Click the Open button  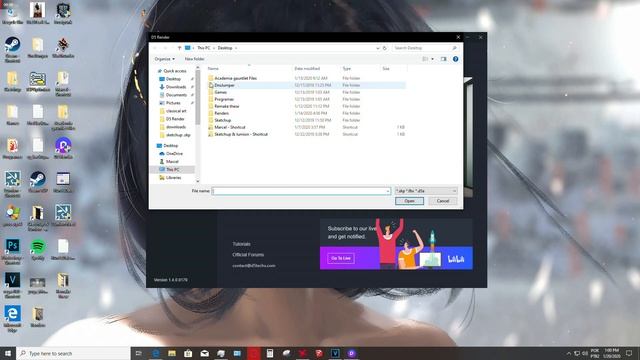click(409, 201)
